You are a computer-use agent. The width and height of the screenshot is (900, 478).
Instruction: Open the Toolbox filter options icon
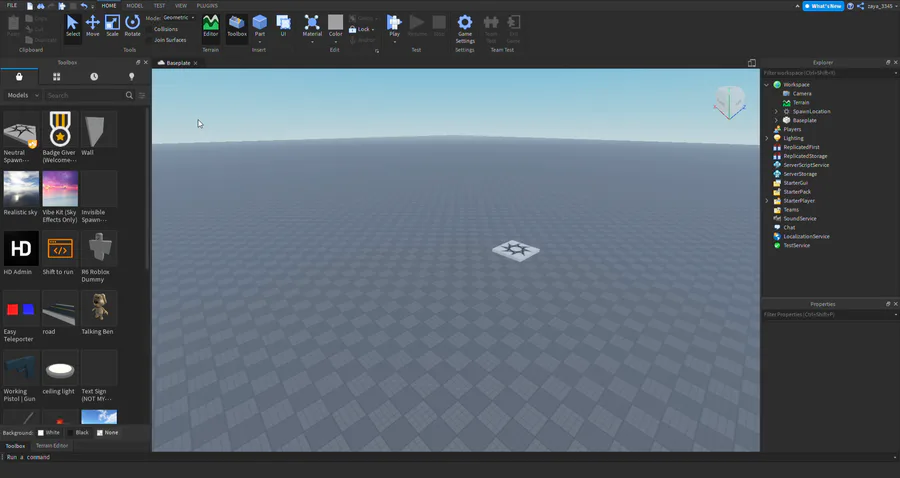click(142, 95)
